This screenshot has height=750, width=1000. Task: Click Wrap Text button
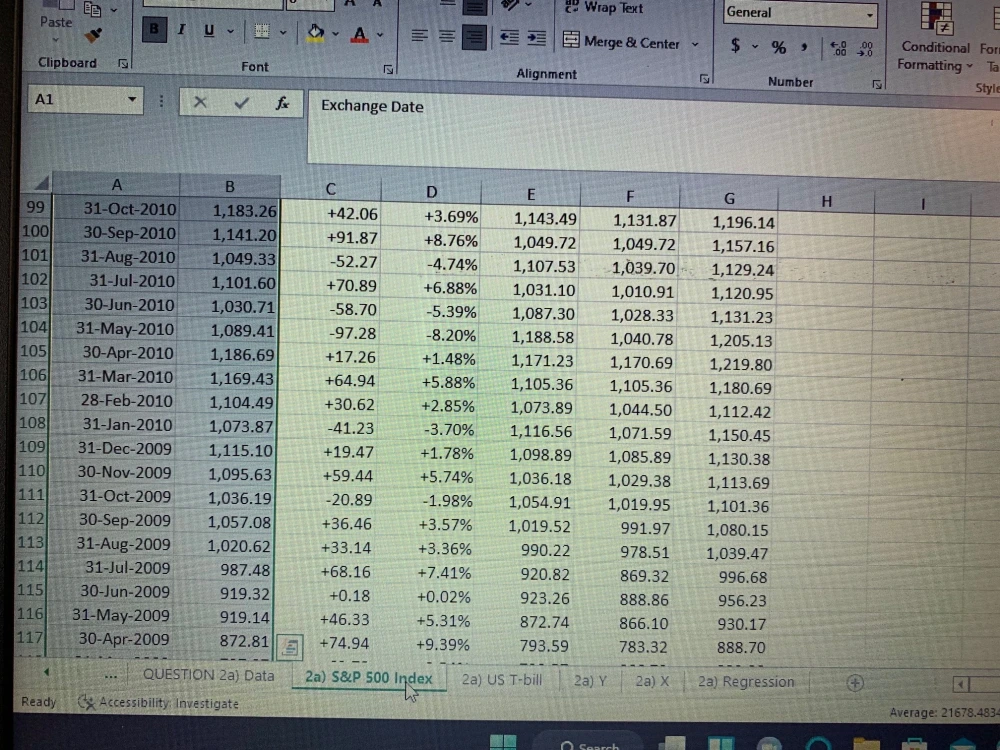pyautogui.click(x=604, y=8)
